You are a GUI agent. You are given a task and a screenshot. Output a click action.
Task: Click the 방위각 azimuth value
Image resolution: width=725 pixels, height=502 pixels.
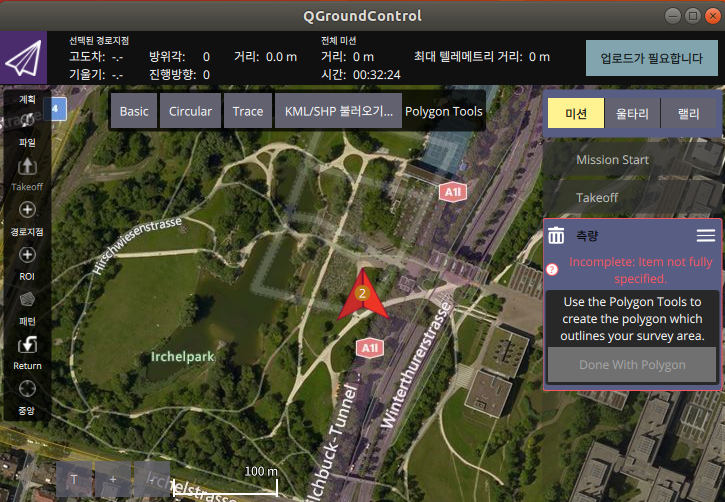[x=206, y=57]
